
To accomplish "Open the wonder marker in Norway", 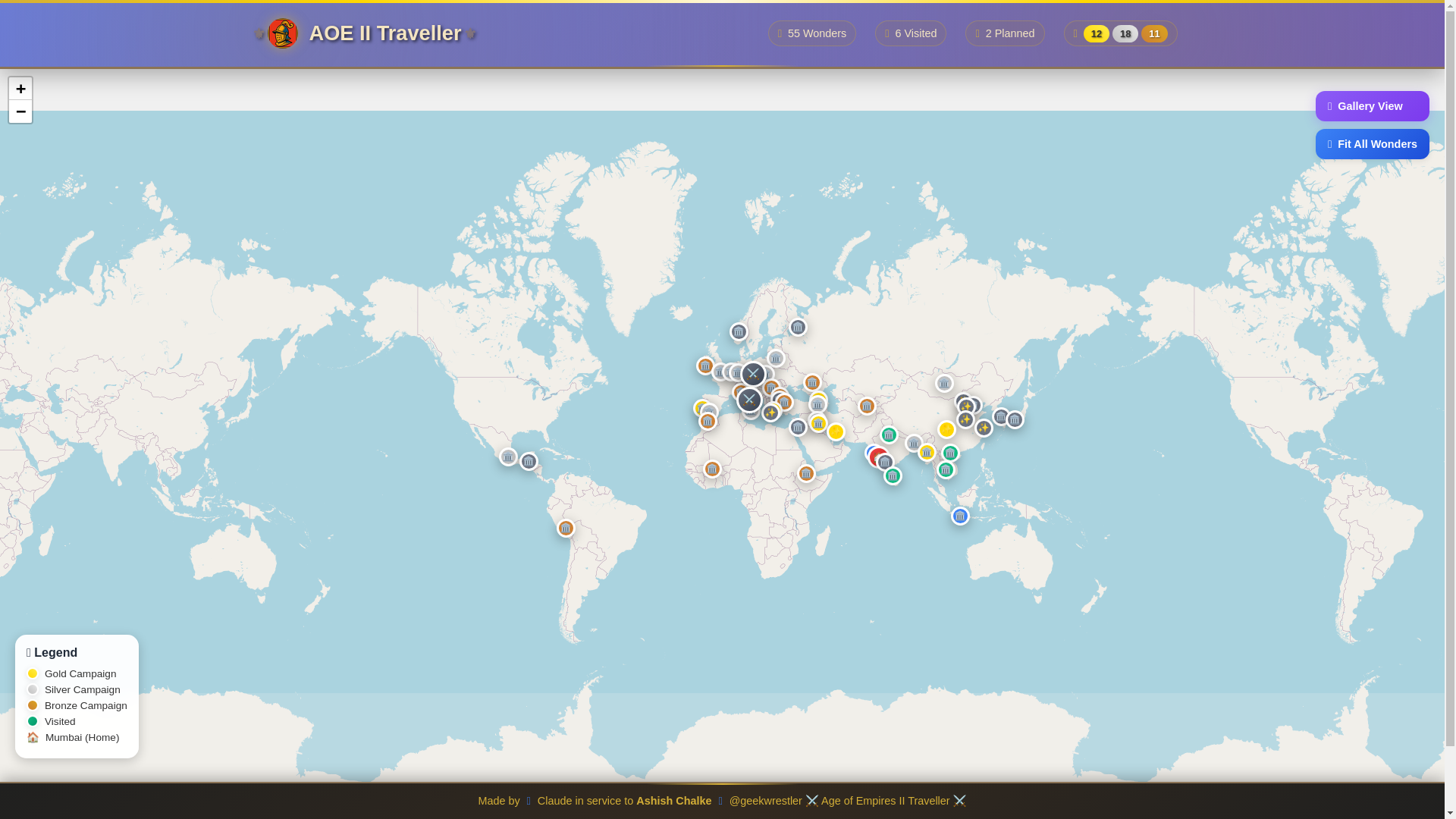I will pyautogui.click(x=739, y=331).
